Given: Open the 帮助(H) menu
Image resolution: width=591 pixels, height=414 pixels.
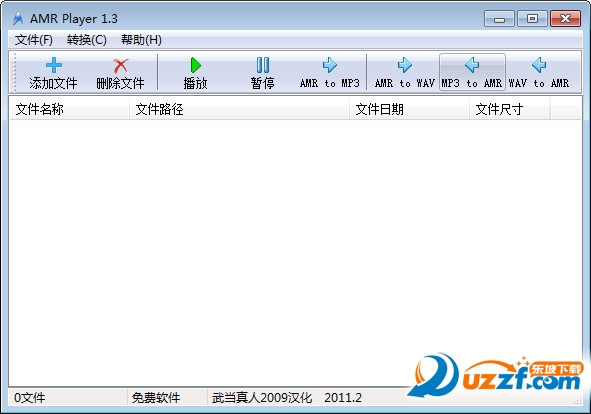Looking at the screenshot, I should click(x=141, y=40).
